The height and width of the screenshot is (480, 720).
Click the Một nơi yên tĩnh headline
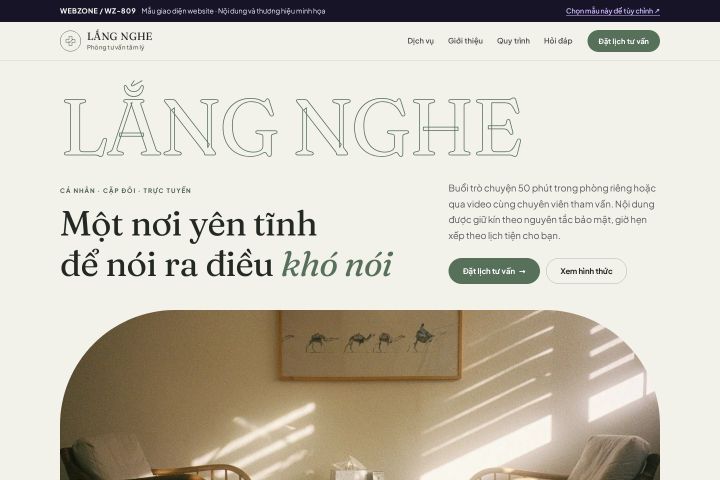pos(227,244)
